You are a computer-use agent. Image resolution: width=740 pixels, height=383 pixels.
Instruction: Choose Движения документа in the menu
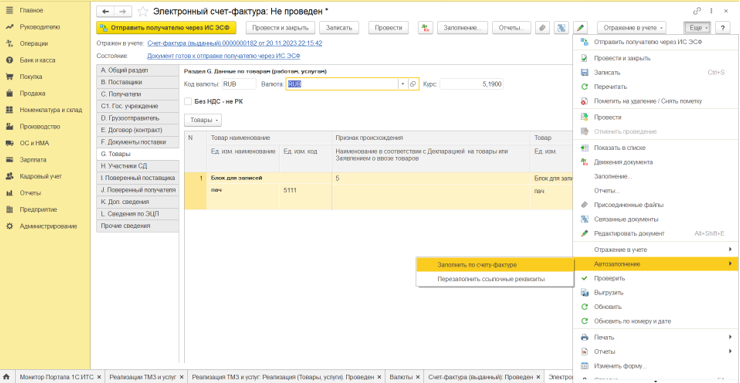pyautogui.click(x=656, y=162)
